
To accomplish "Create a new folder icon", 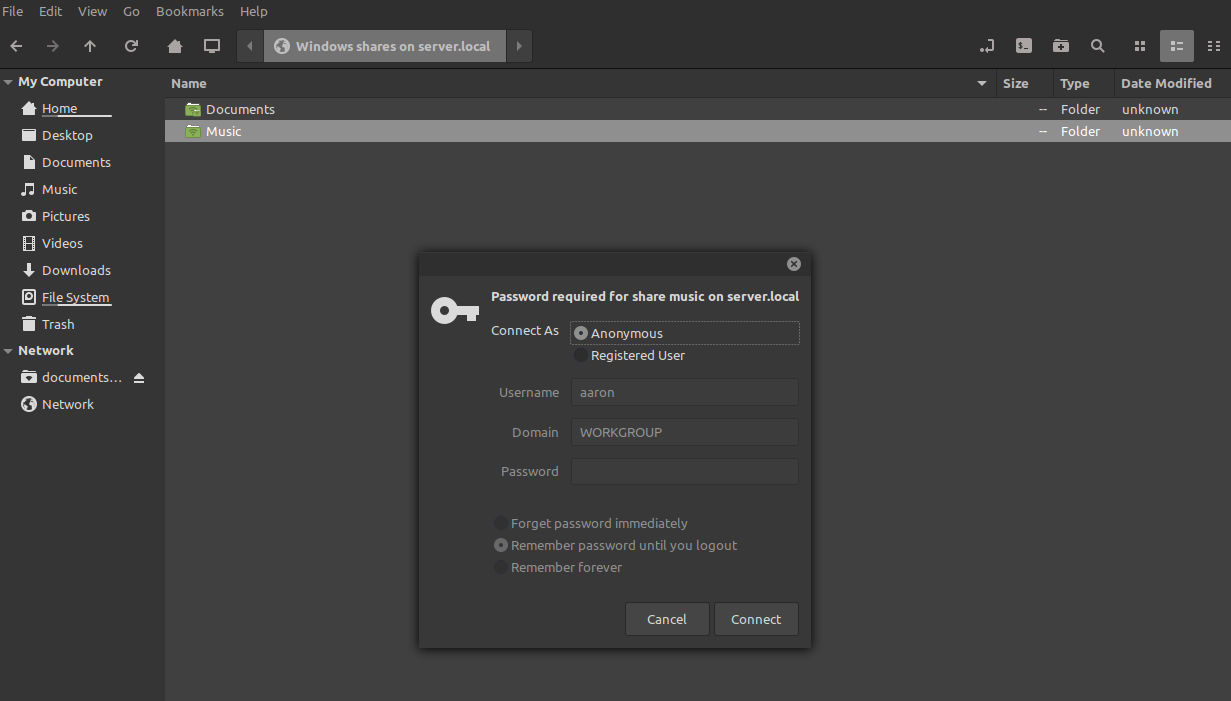I will pos(1061,46).
